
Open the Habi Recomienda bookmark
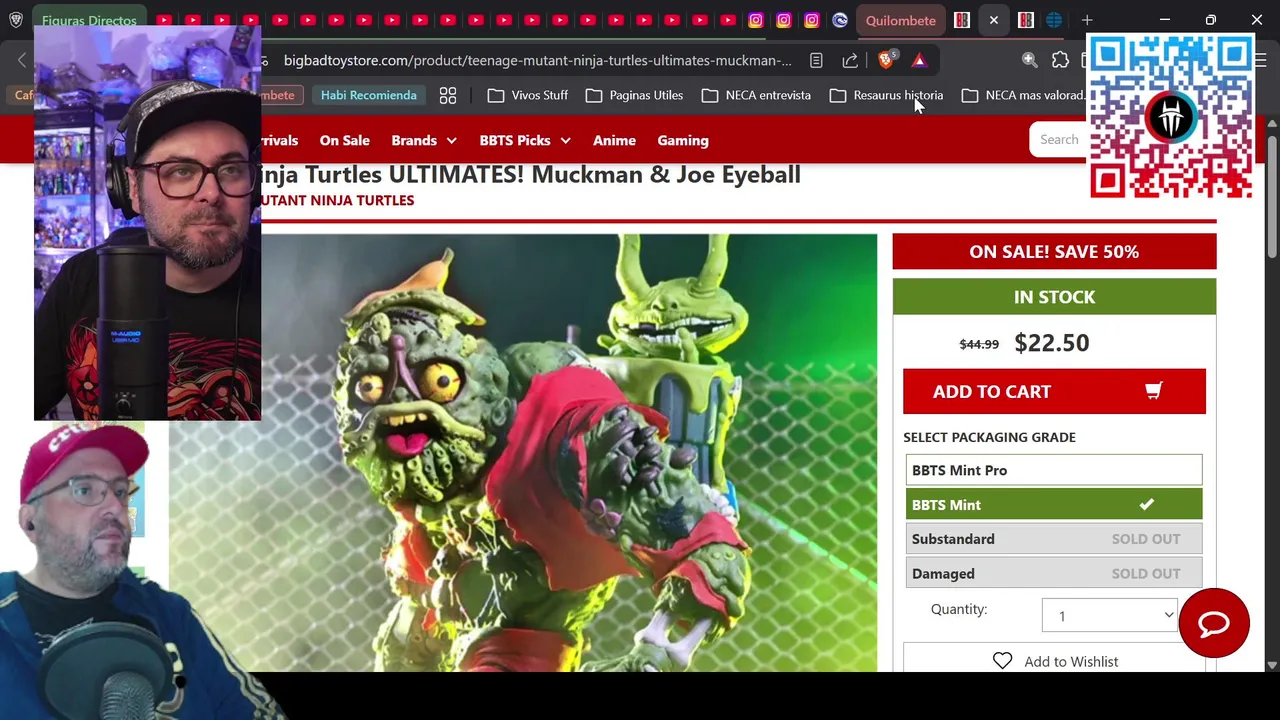[368, 95]
